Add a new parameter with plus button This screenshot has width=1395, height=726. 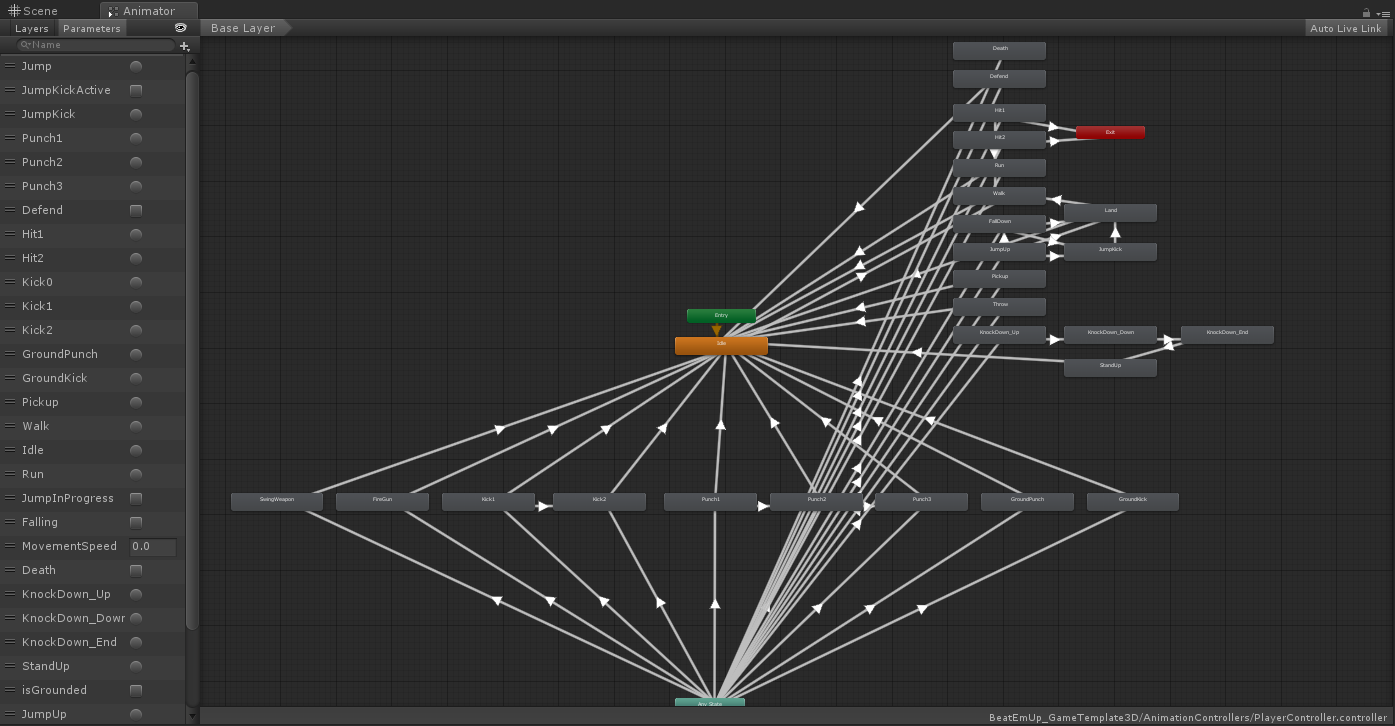(184, 46)
